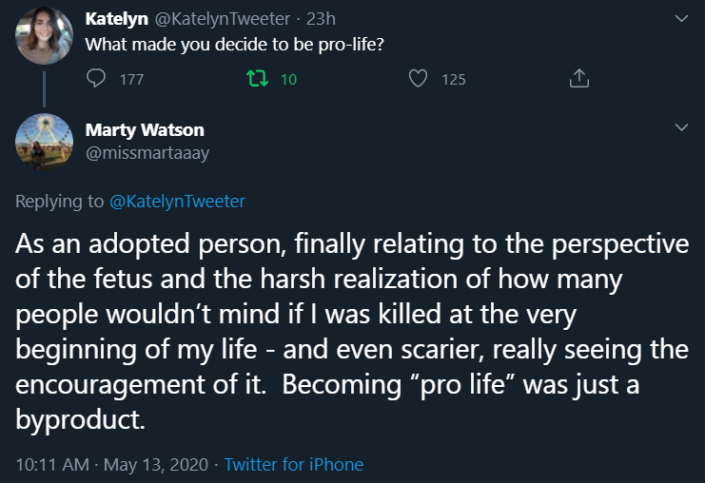
Task: Click the 177 replies count
Action: tap(131, 80)
